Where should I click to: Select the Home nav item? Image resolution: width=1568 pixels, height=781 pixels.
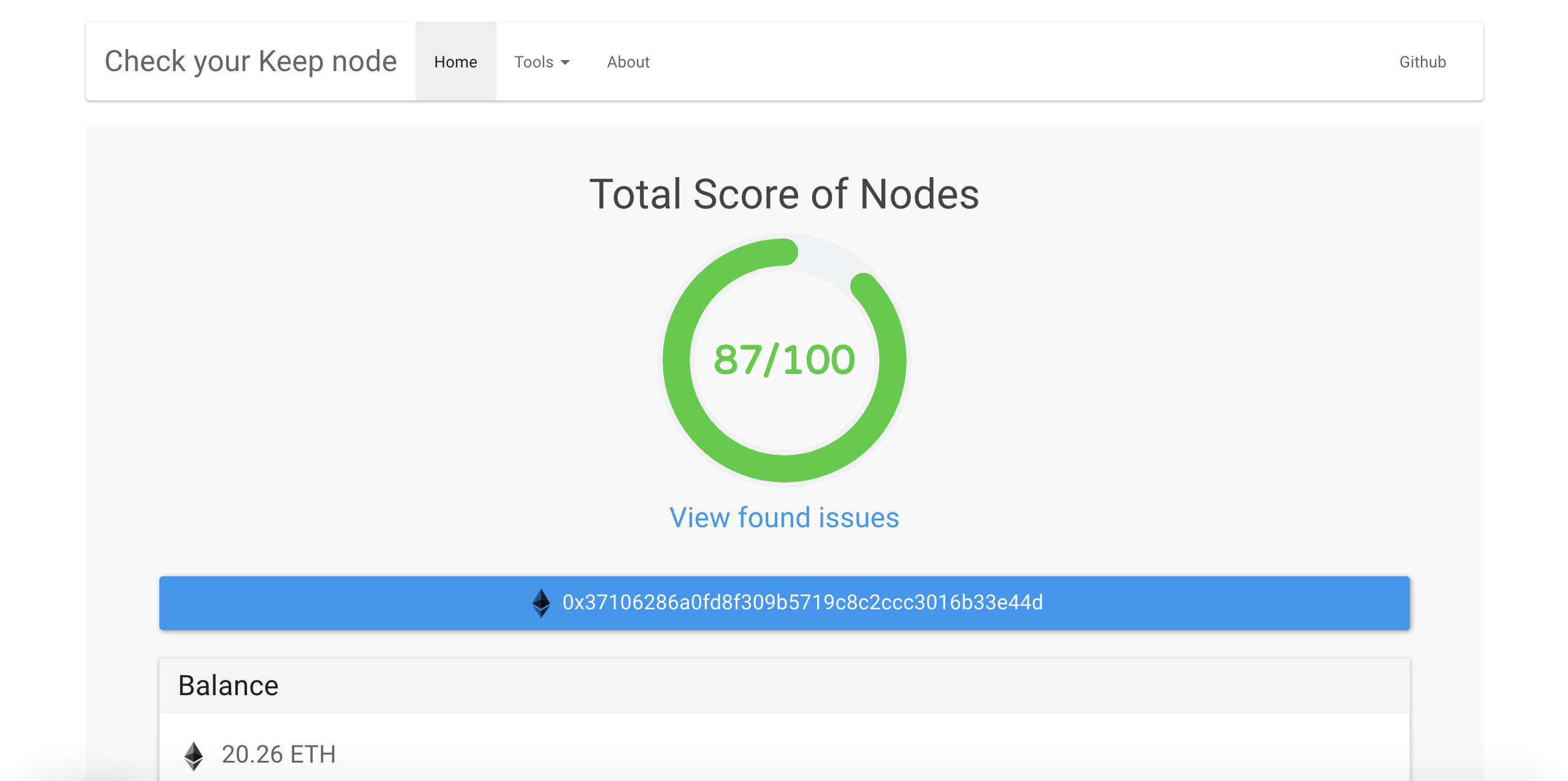pyautogui.click(x=455, y=62)
